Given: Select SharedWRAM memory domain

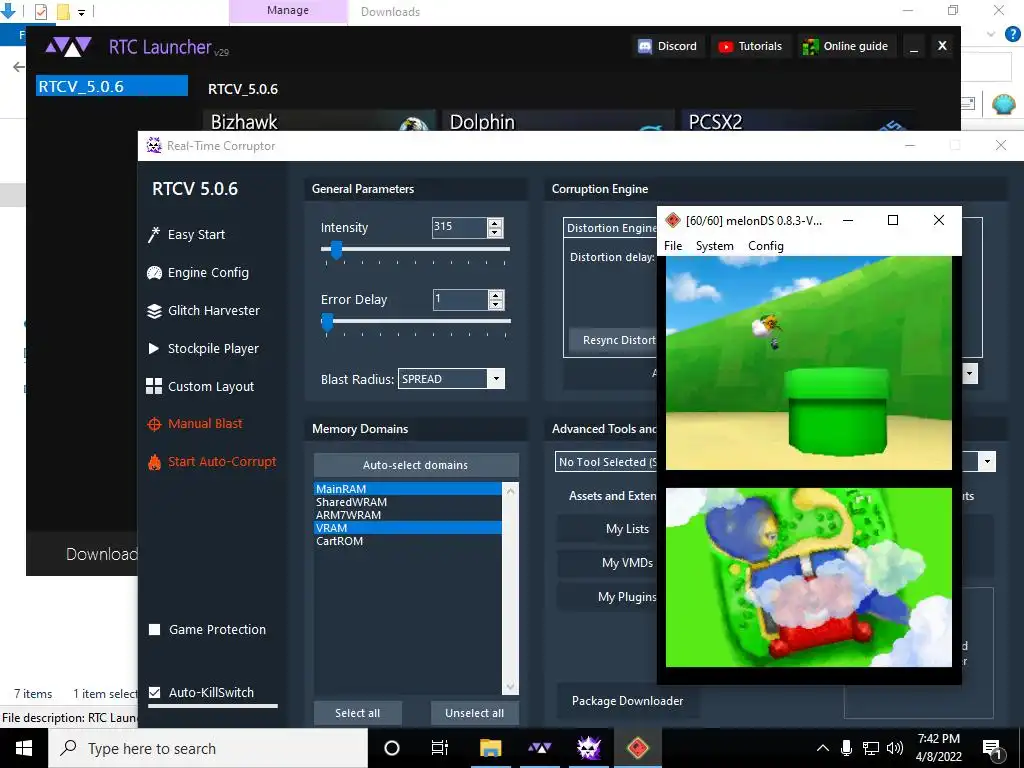Looking at the screenshot, I should tap(408, 502).
